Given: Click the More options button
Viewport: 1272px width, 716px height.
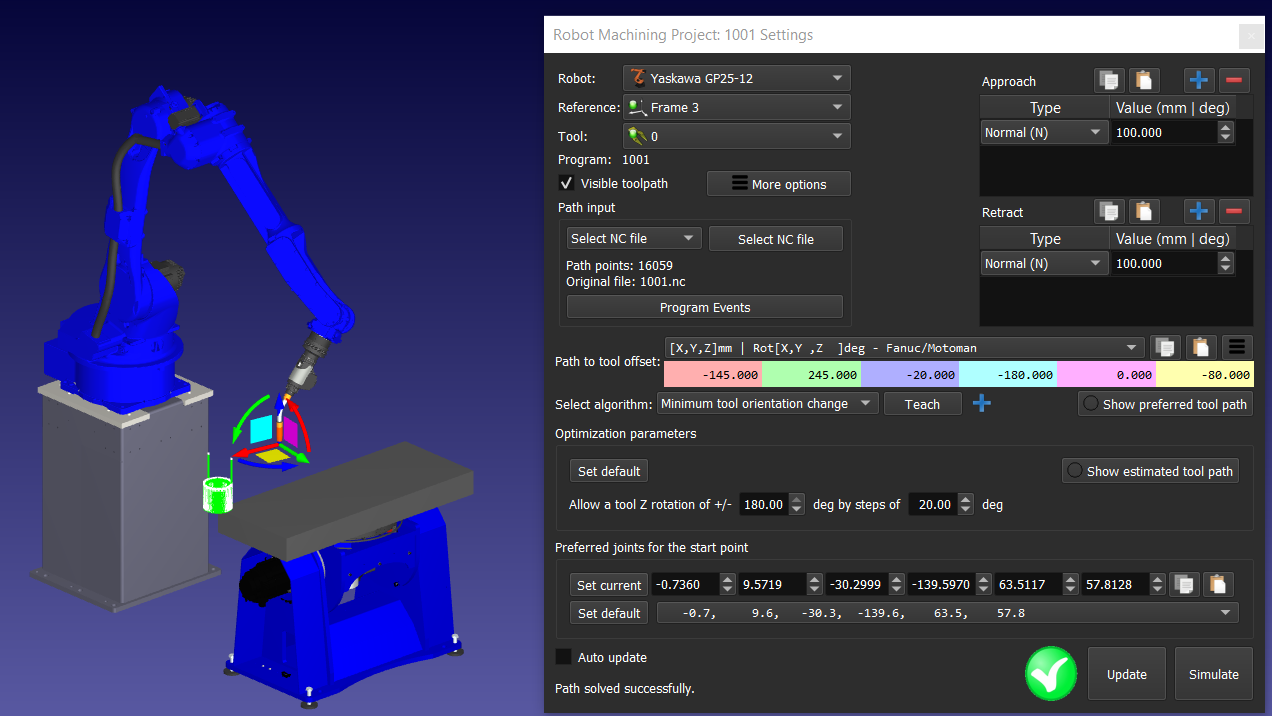Looking at the screenshot, I should 778,184.
